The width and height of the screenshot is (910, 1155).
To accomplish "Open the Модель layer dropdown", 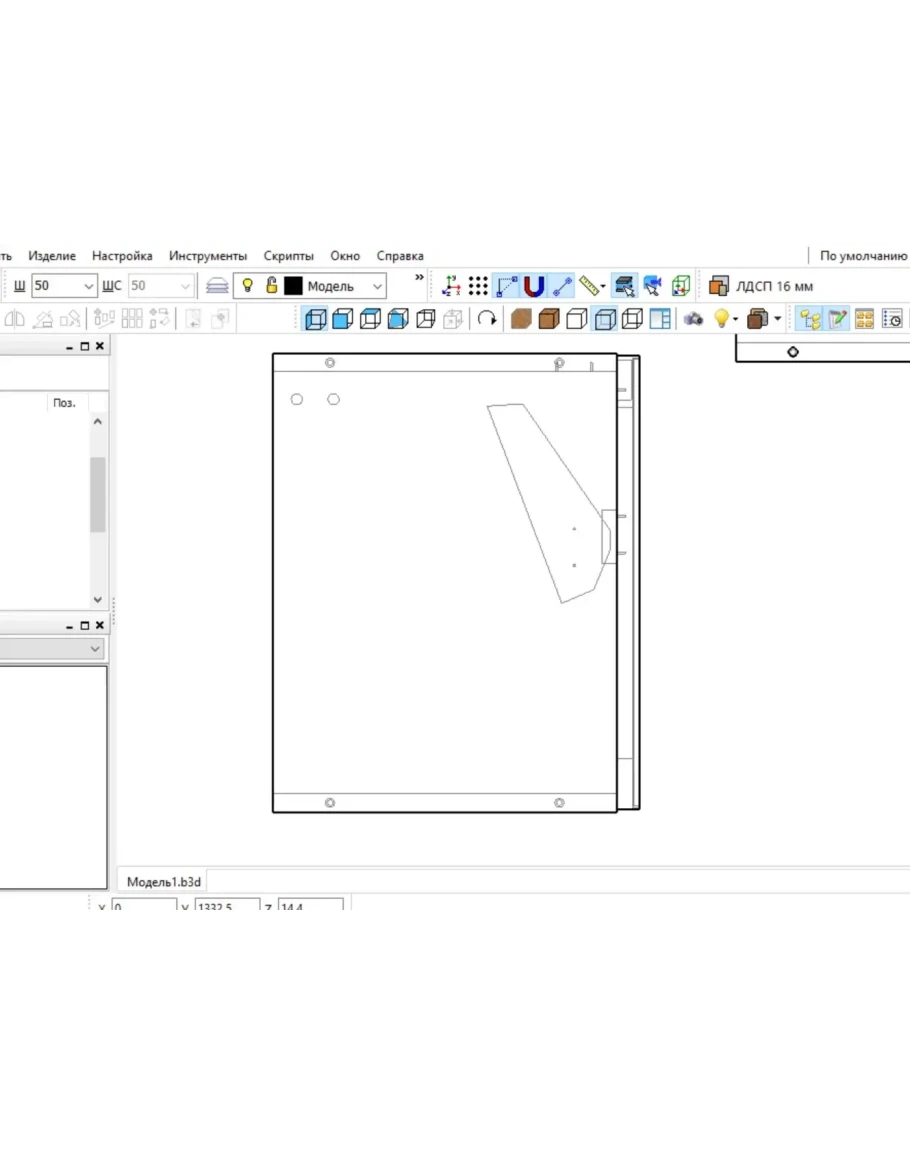I will point(377,286).
